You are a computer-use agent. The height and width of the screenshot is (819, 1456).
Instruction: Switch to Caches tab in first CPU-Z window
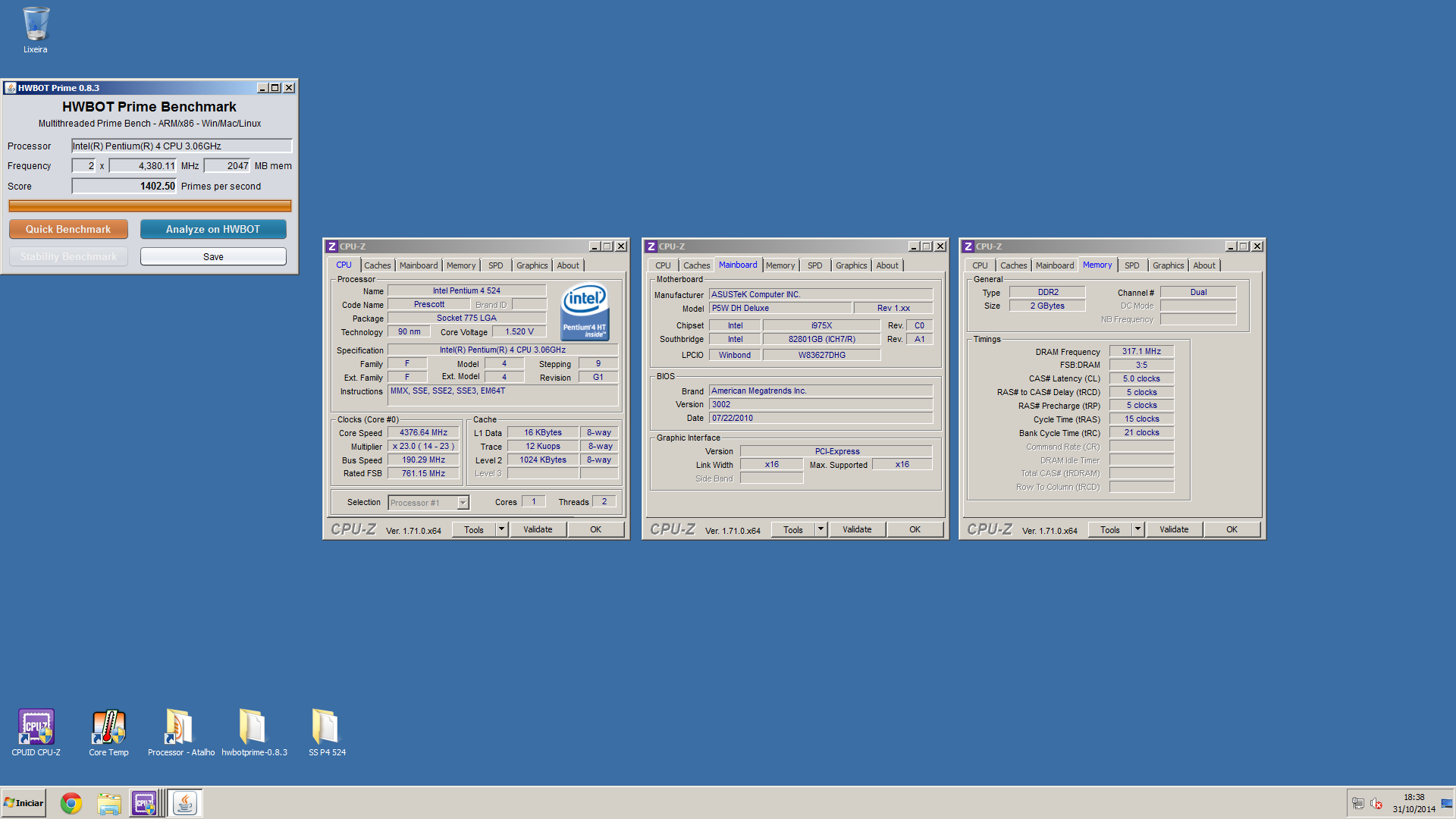tap(377, 265)
